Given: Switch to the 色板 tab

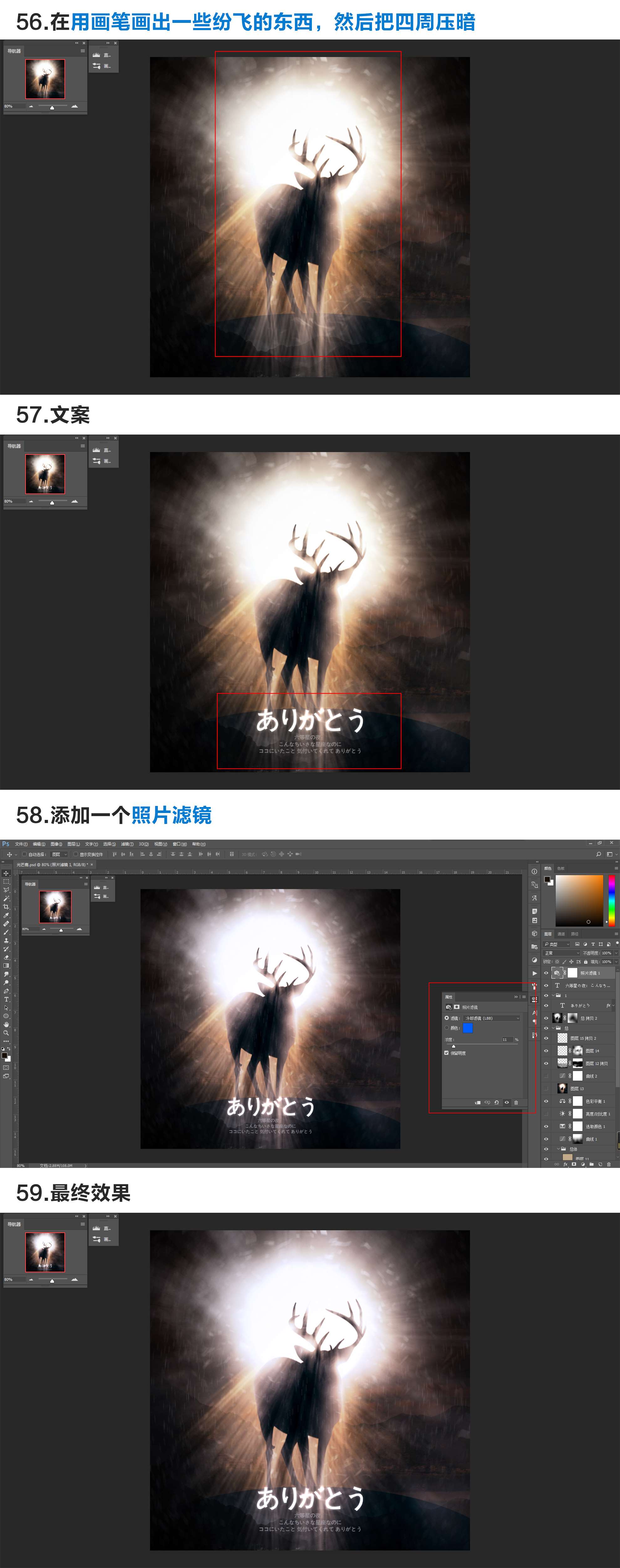Looking at the screenshot, I should tap(561, 869).
